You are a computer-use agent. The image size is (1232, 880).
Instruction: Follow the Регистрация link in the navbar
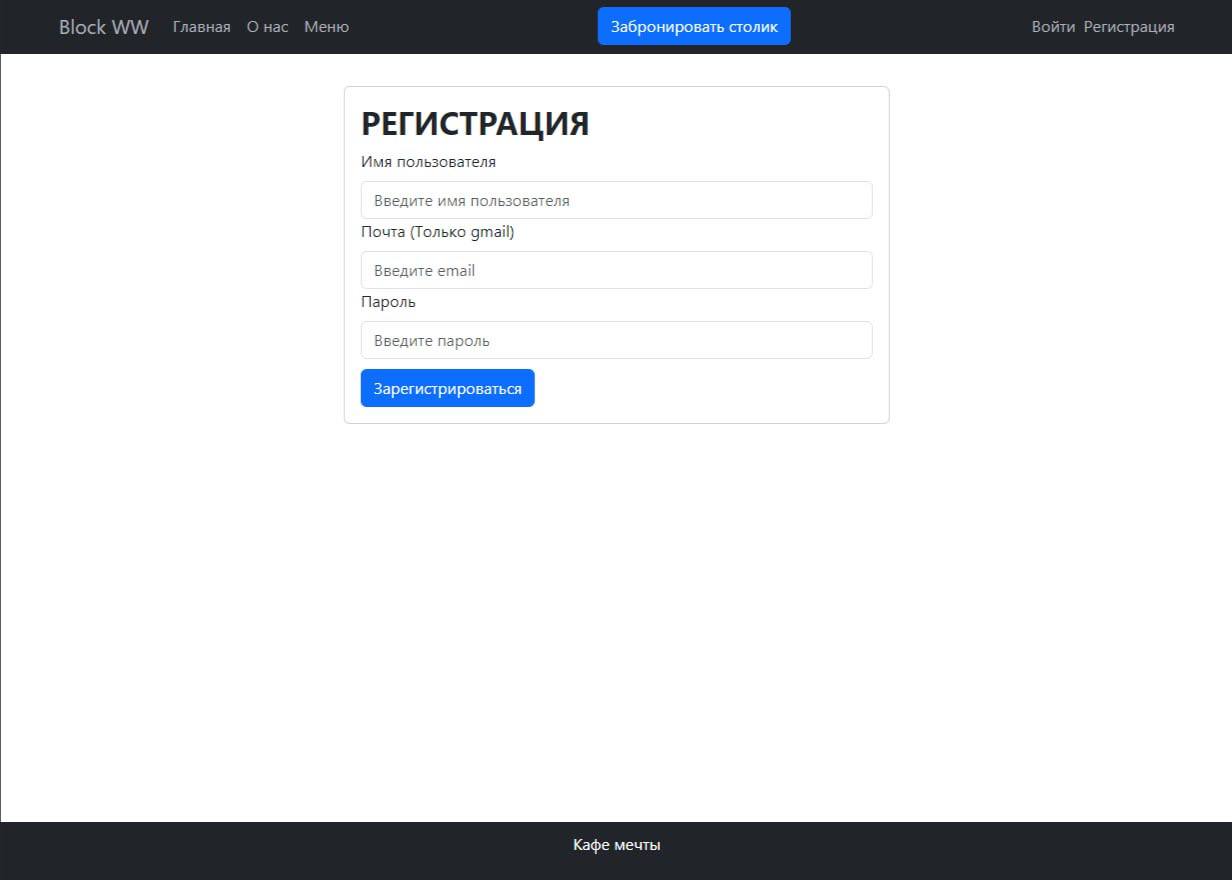1129,27
